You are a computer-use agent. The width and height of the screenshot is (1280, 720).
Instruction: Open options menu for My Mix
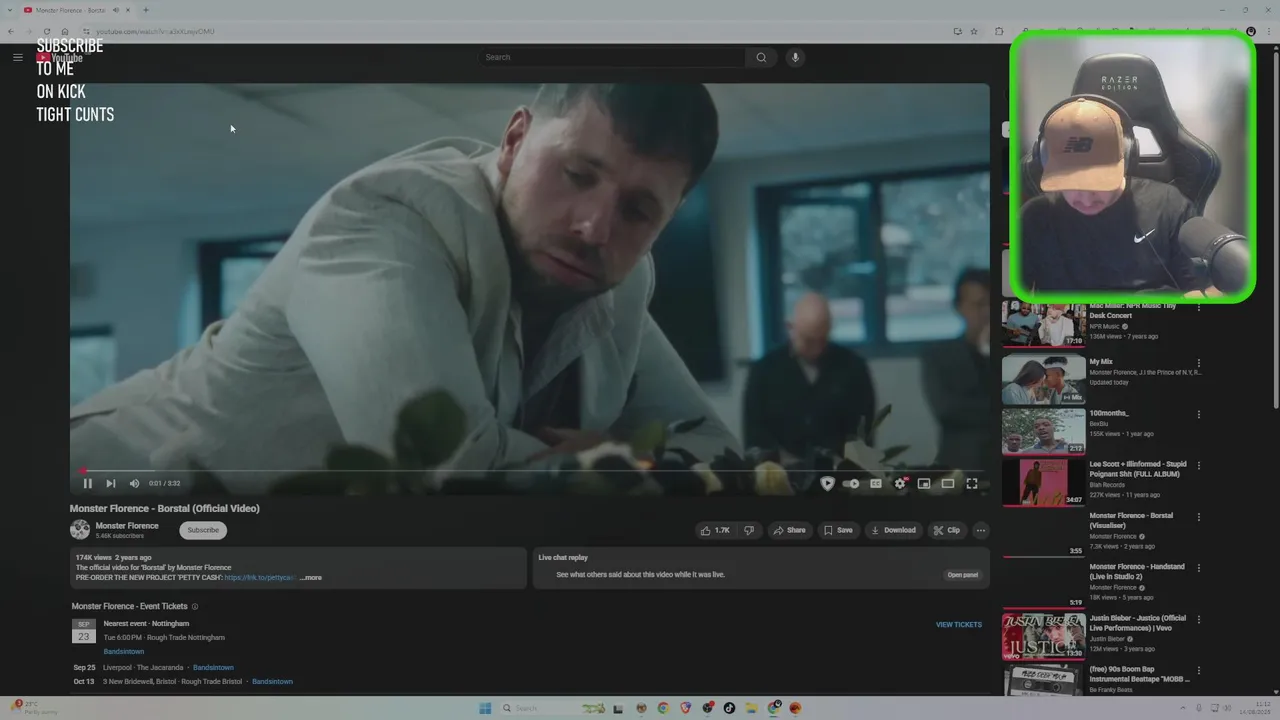coord(1199,363)
